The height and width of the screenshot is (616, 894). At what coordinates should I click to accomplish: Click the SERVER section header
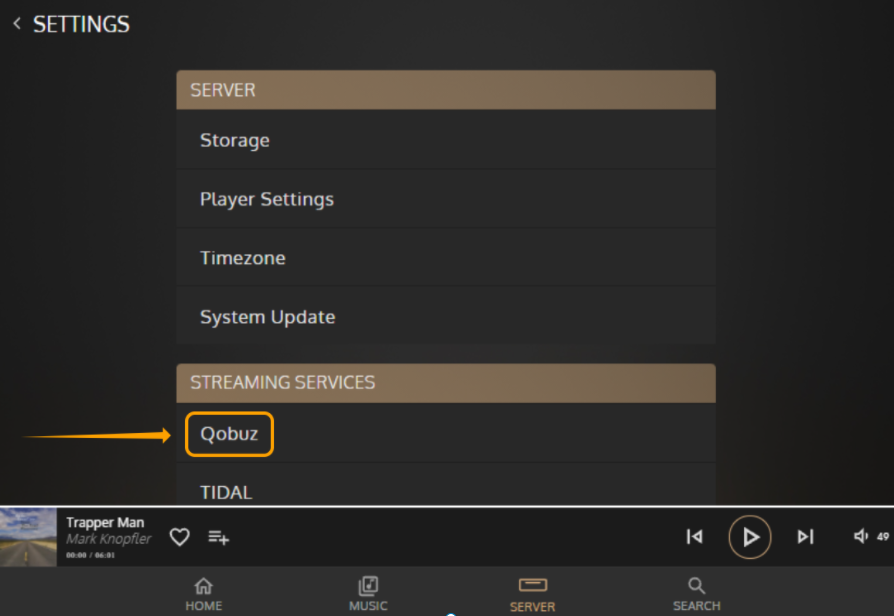(446, 90)
